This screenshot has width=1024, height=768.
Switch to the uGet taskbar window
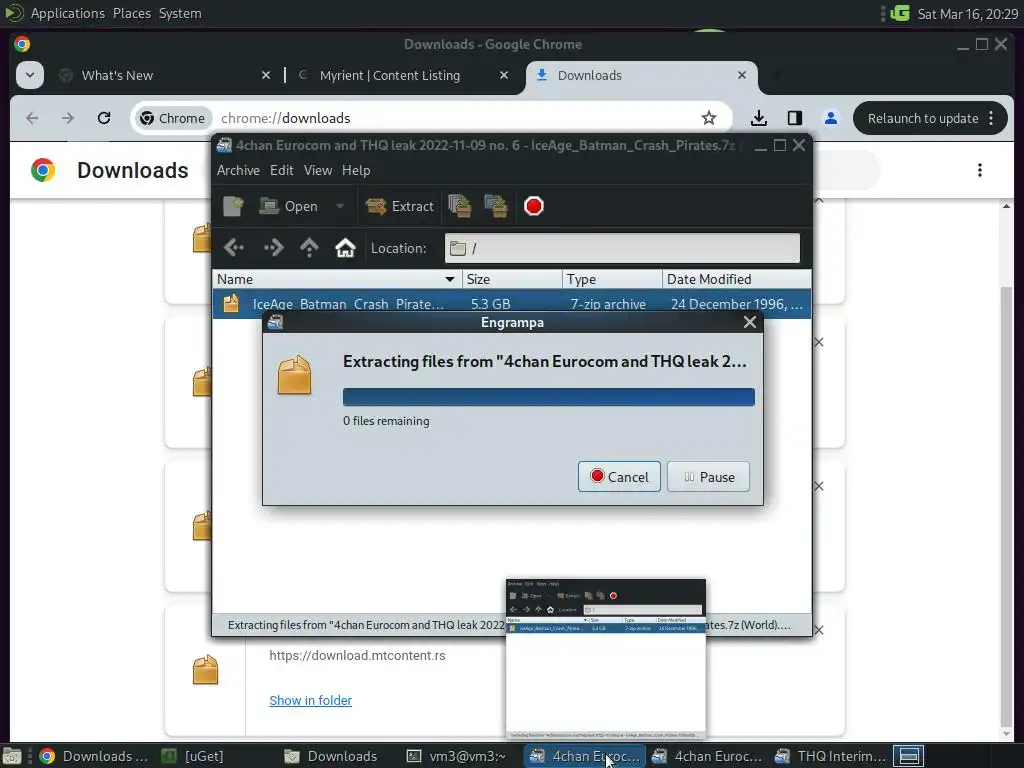(195, 756)
